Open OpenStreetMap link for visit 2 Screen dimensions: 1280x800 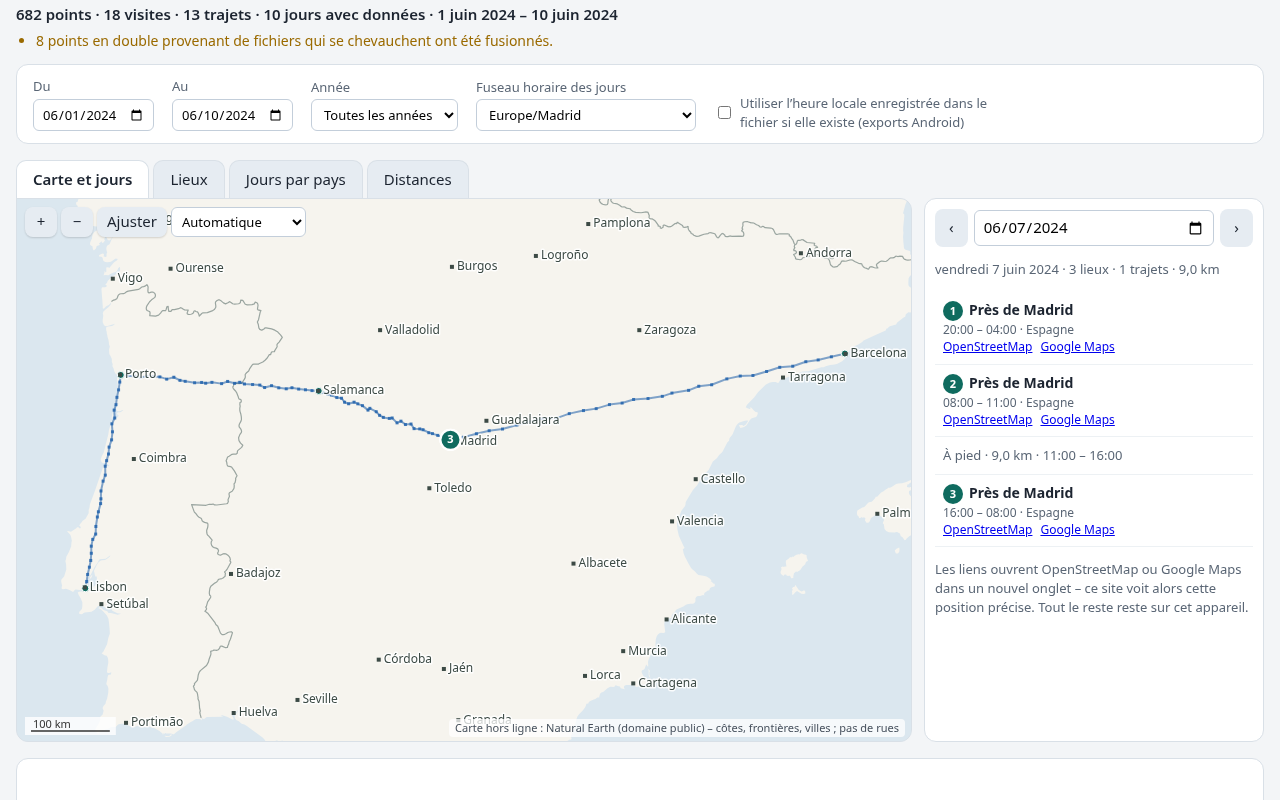coord(987,420)
